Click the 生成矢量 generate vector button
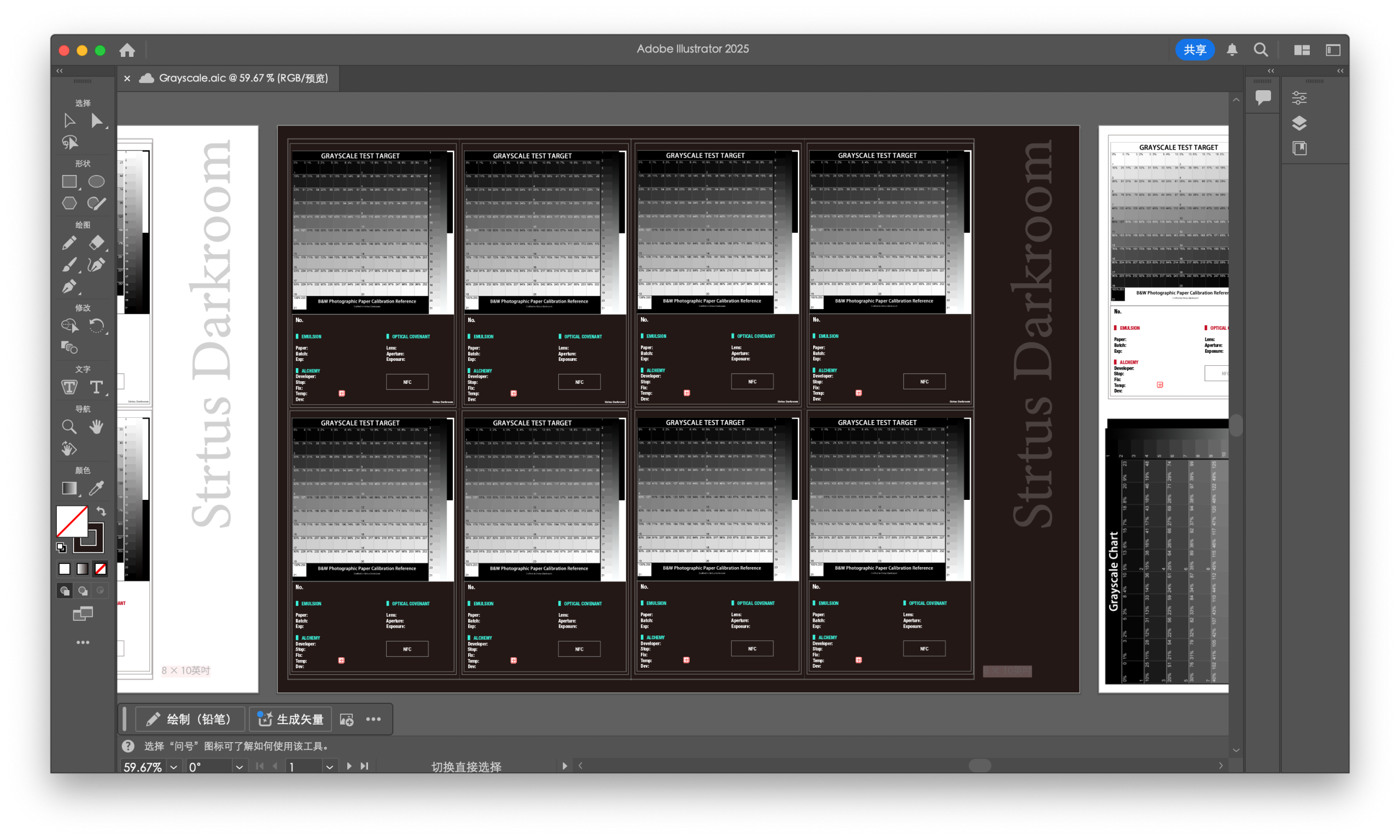Screen dimensions: 1400x840 pos(290,719)
